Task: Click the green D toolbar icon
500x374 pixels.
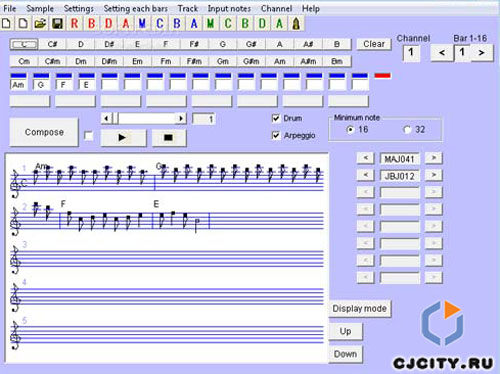Action: point(262,24)
